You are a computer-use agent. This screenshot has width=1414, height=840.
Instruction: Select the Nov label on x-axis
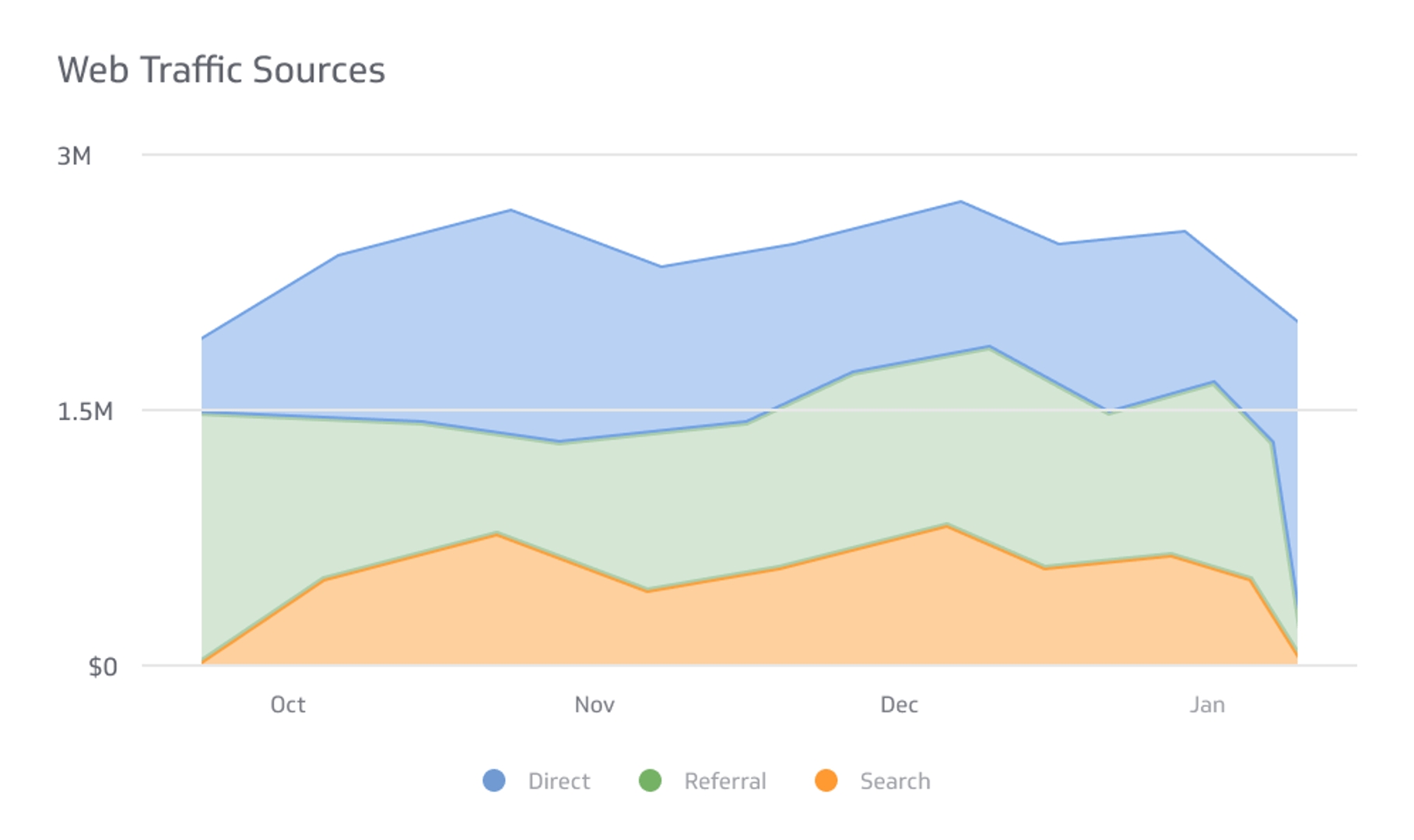(595, 705)
